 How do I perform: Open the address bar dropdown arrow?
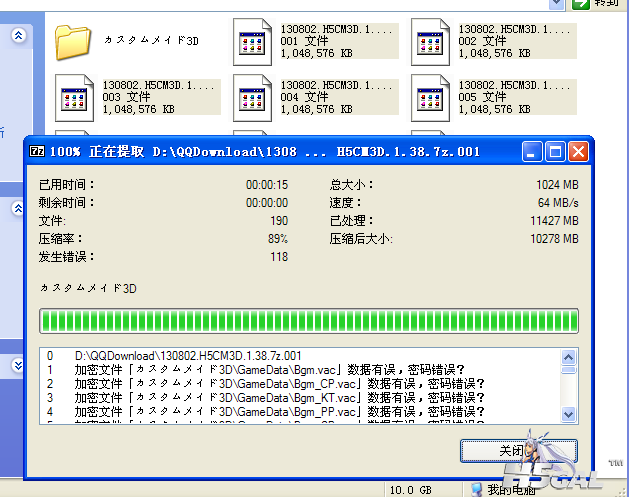tap(556, 4)
